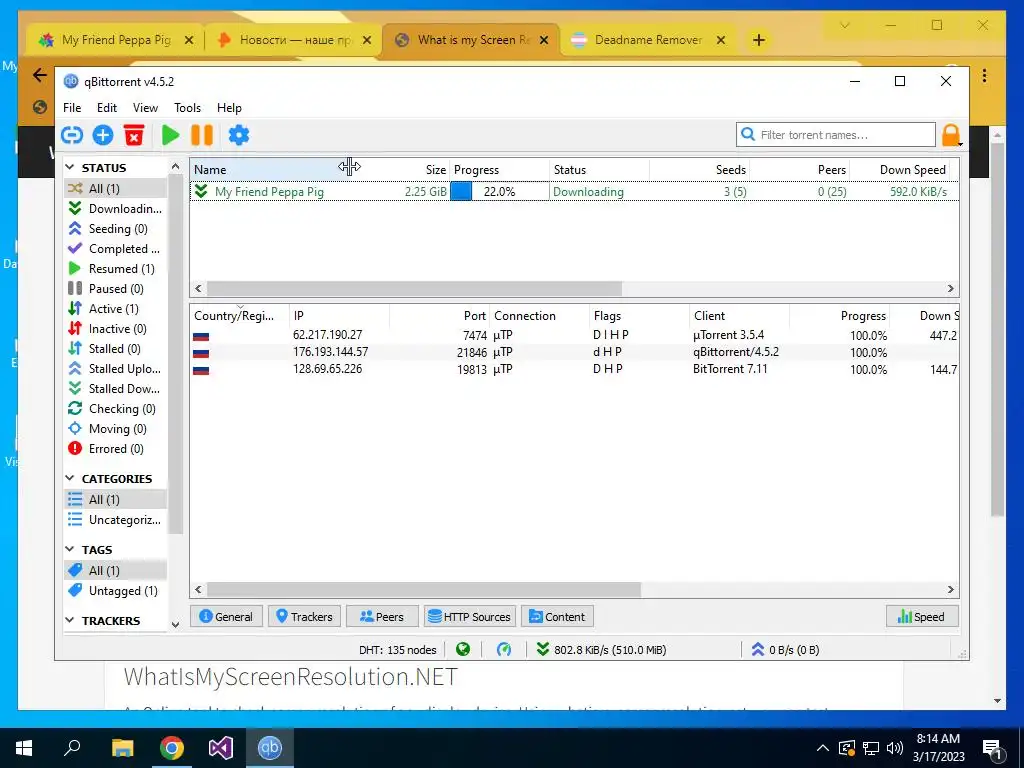Click Add Torrent Link toolbar icon
The height and width of the screenshot is (768, 1024).
point(72,135)
